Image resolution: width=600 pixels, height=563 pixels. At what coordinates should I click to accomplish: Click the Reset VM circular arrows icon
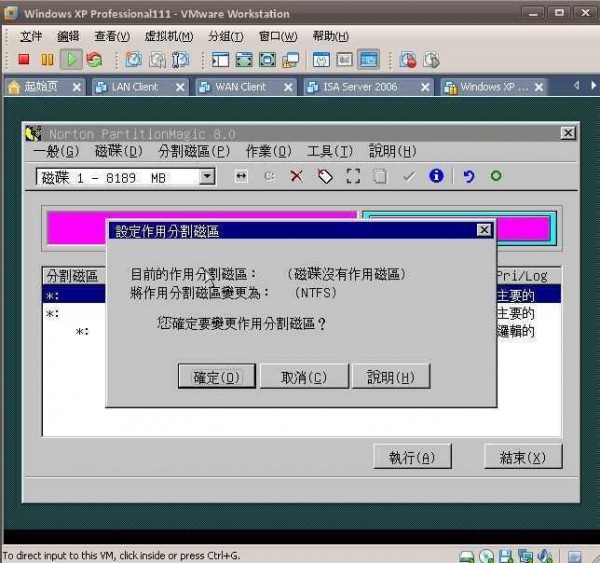tap(94, 60)
